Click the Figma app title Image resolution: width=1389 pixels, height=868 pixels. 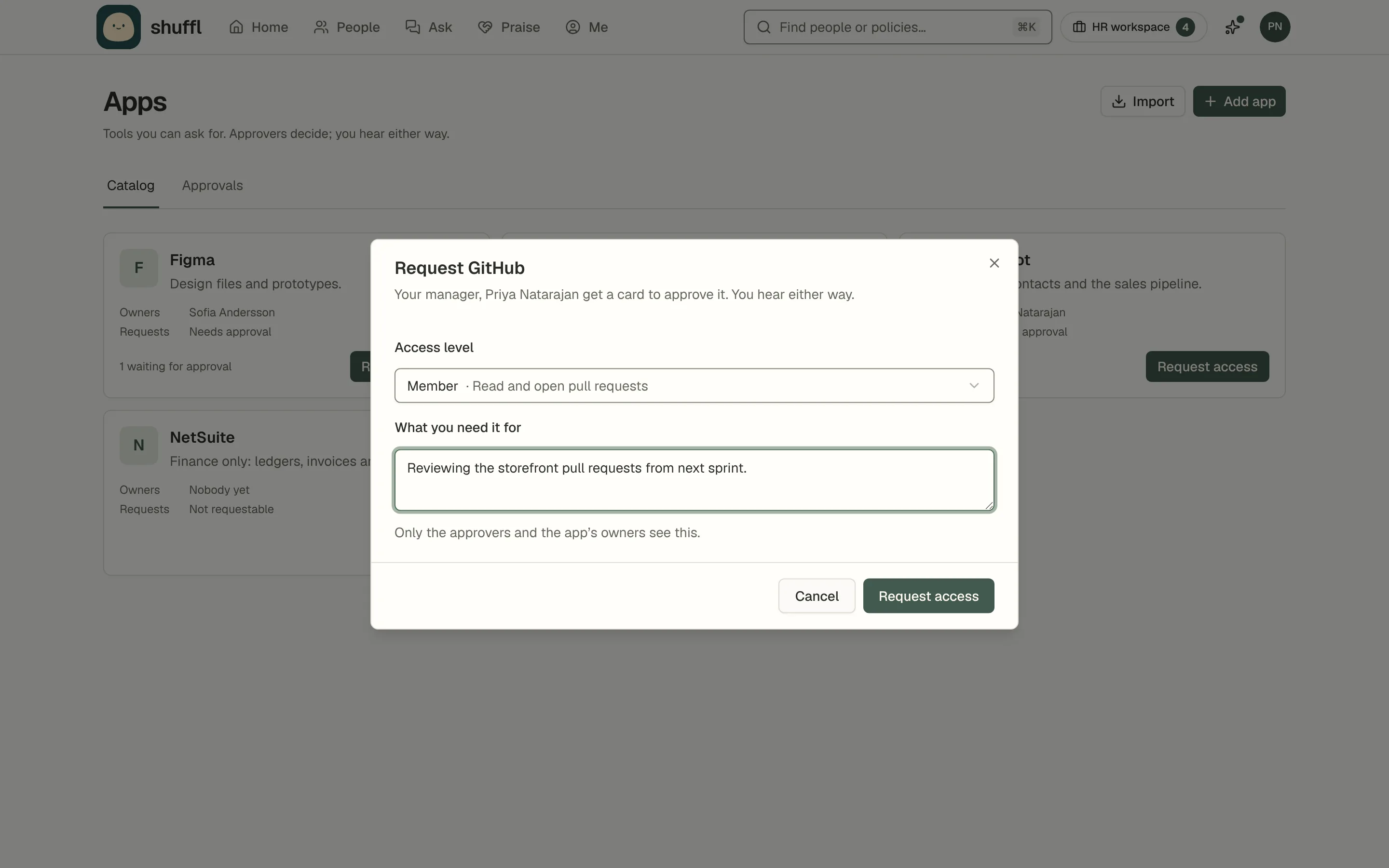192,260
